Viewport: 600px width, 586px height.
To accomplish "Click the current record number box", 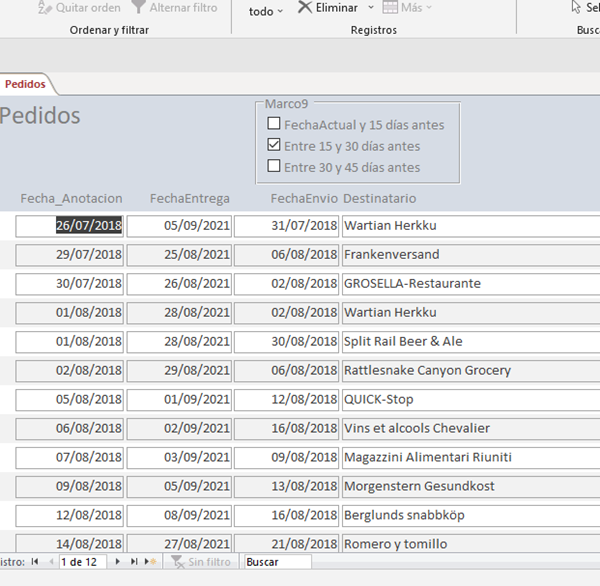I will click(82, 562).
